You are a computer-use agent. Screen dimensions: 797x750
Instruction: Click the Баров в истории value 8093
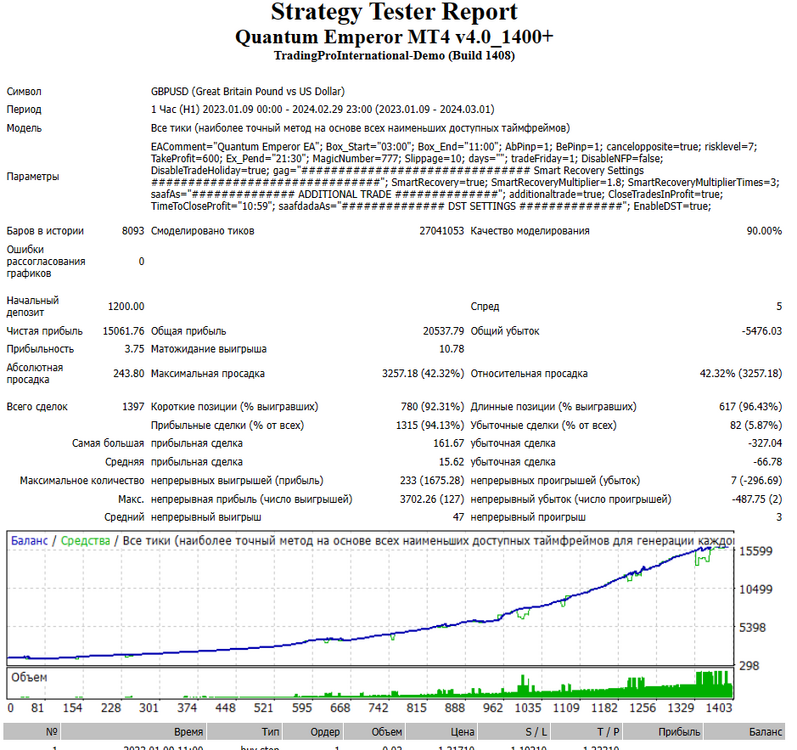(133, 231)
